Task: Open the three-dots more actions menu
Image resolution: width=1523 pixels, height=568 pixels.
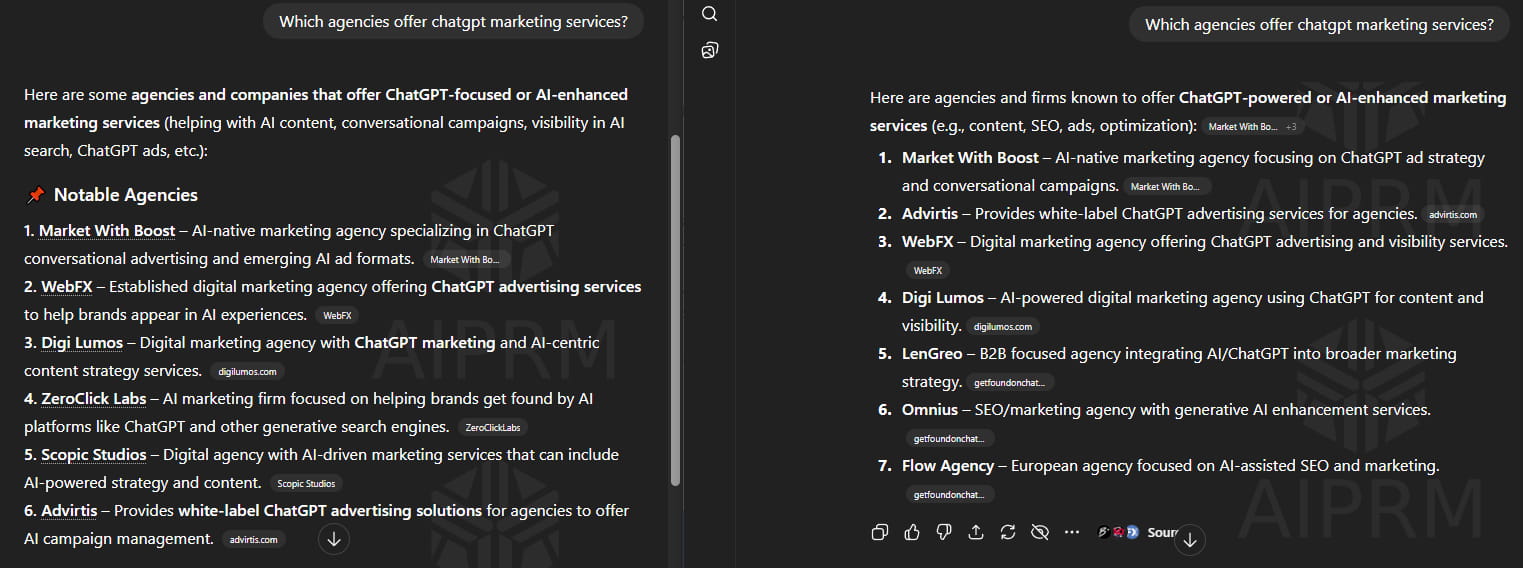Action: [1072, 532]
